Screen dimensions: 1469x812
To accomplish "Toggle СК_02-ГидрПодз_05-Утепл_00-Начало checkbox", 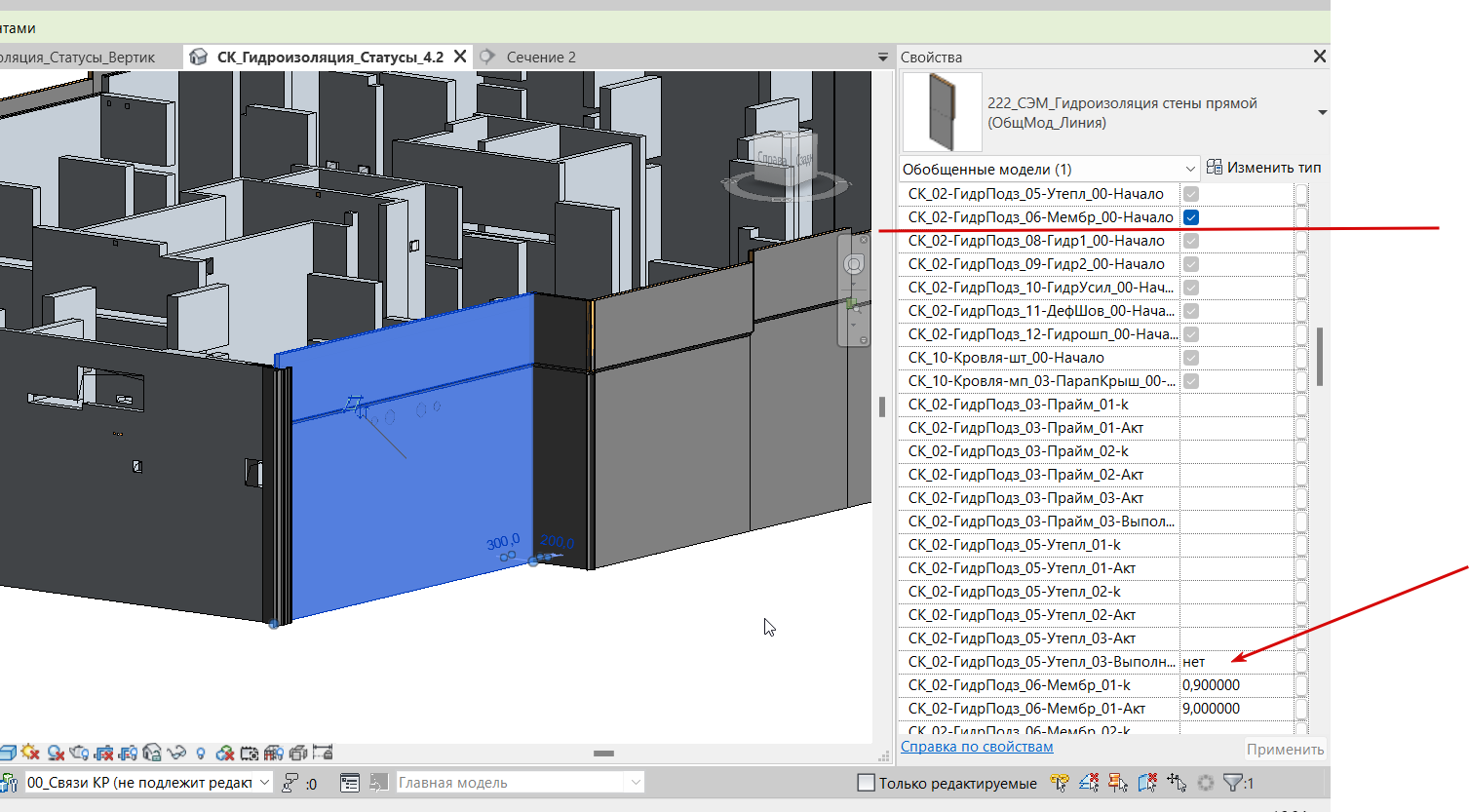I will (x=1191, y=194).
